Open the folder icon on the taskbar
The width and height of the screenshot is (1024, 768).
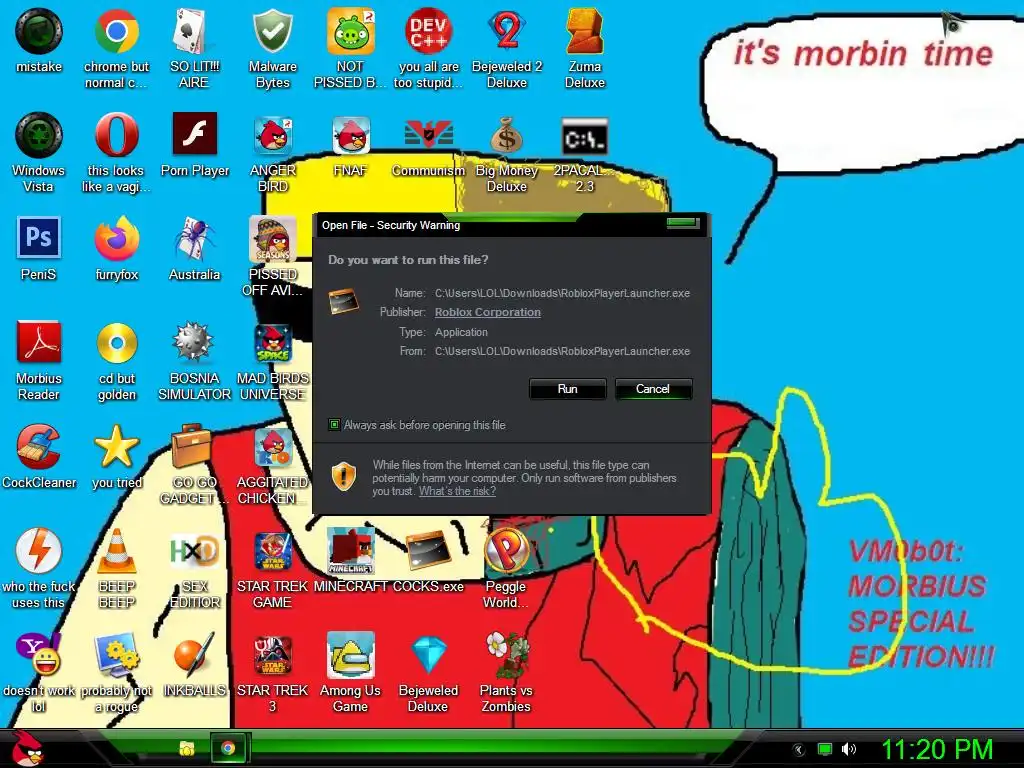(187, 748)
